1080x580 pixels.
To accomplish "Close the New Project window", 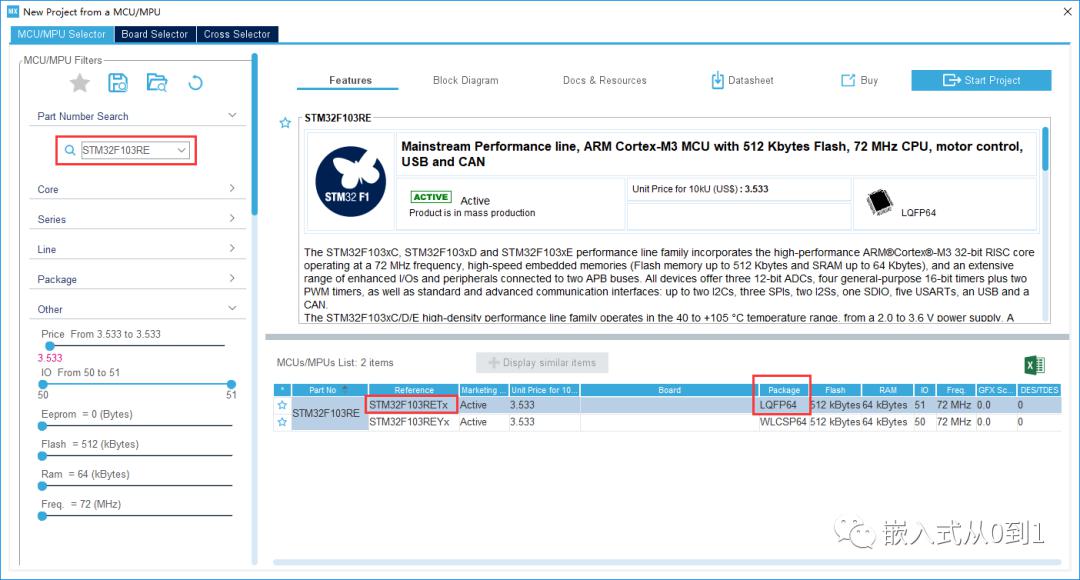I will tap(1067, 12).
